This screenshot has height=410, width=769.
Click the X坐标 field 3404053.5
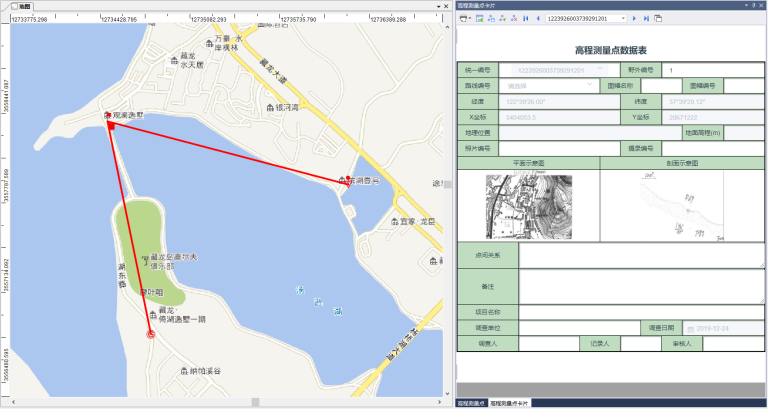[x=559, y=118]
